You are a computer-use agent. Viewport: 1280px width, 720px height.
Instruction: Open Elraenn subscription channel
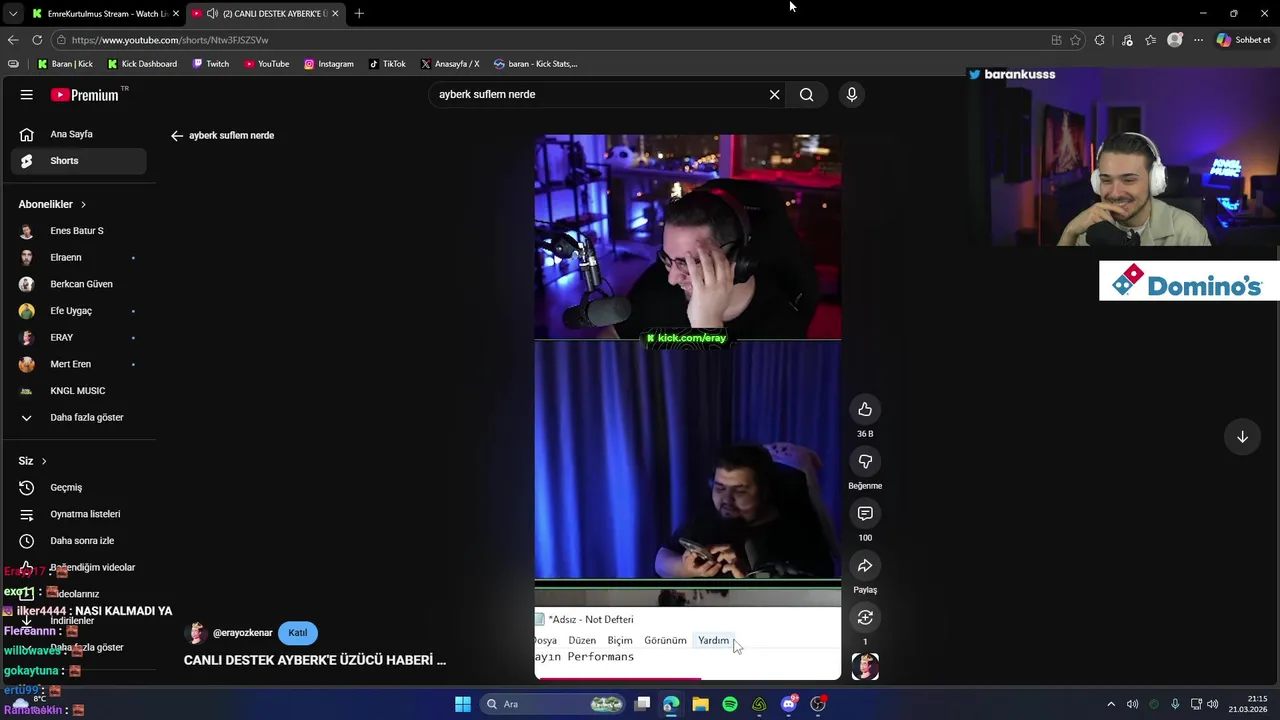point(78,257)
